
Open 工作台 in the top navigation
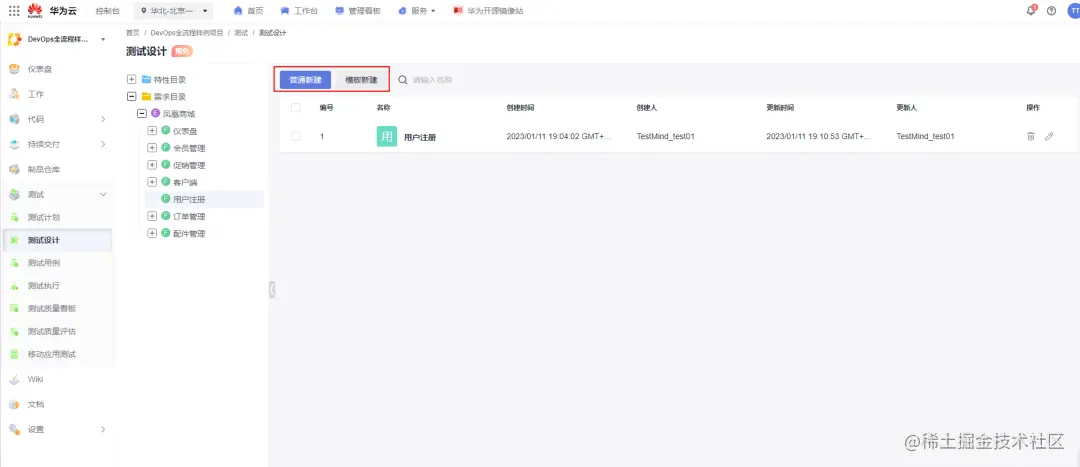(x=299, y=10)
